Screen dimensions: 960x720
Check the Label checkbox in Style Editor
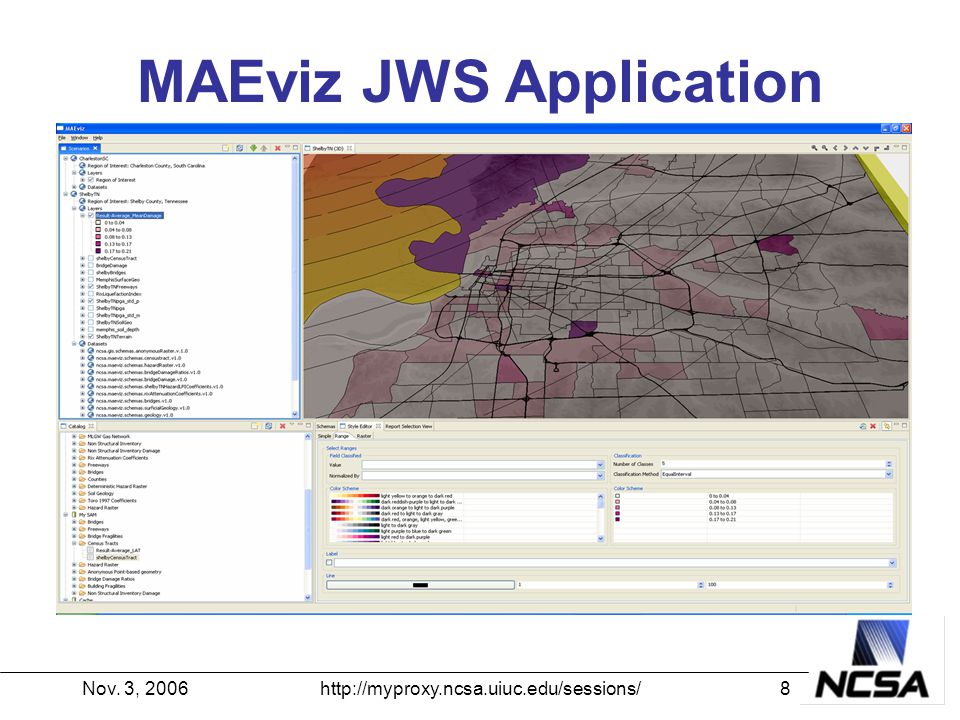(329, 563)
